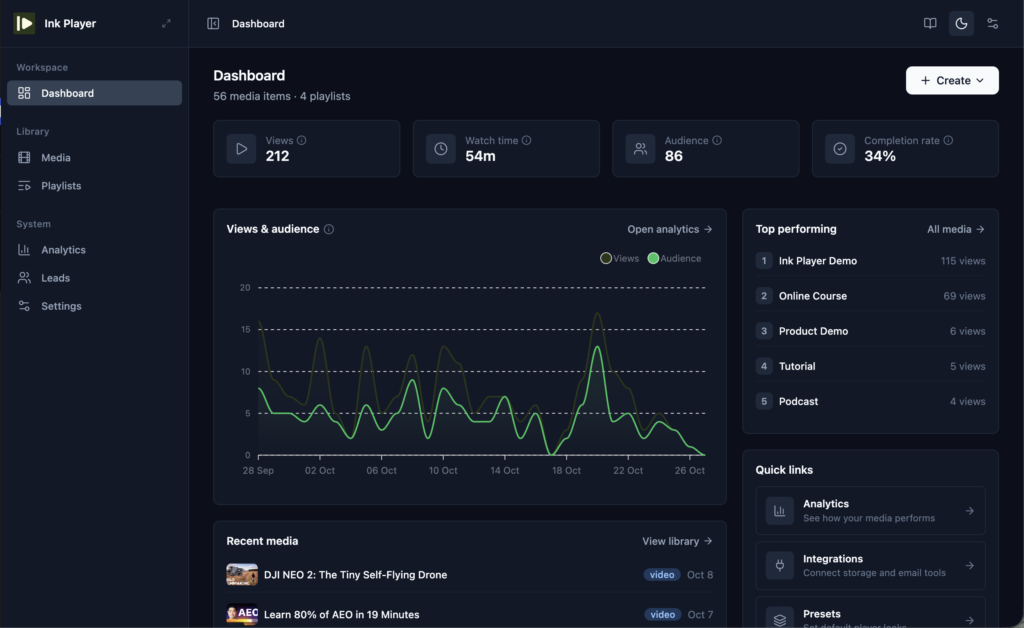Open the Create dropdown button

[952, 80]
